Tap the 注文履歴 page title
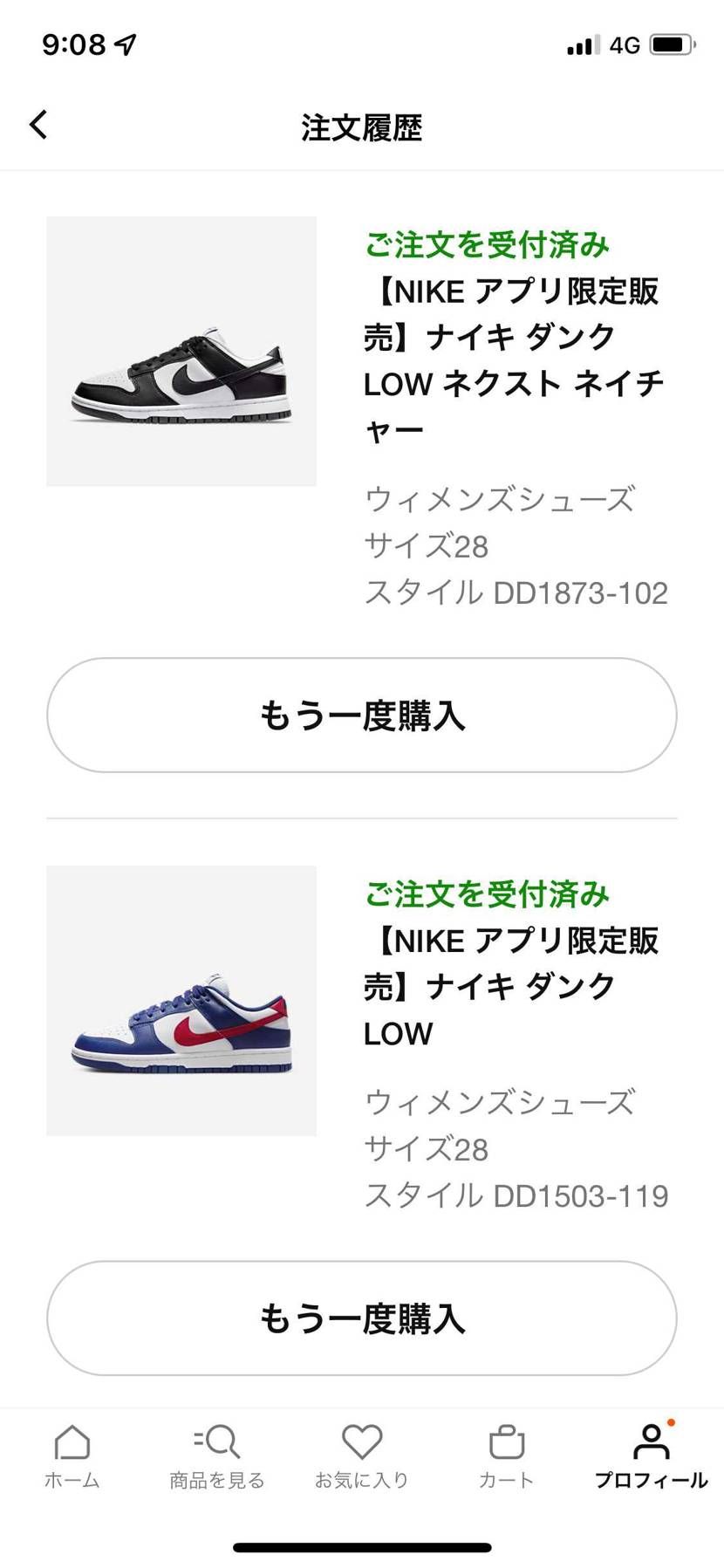Image resolution: width=724 pixels, height=1568 pixels. (x=362, y=127)
